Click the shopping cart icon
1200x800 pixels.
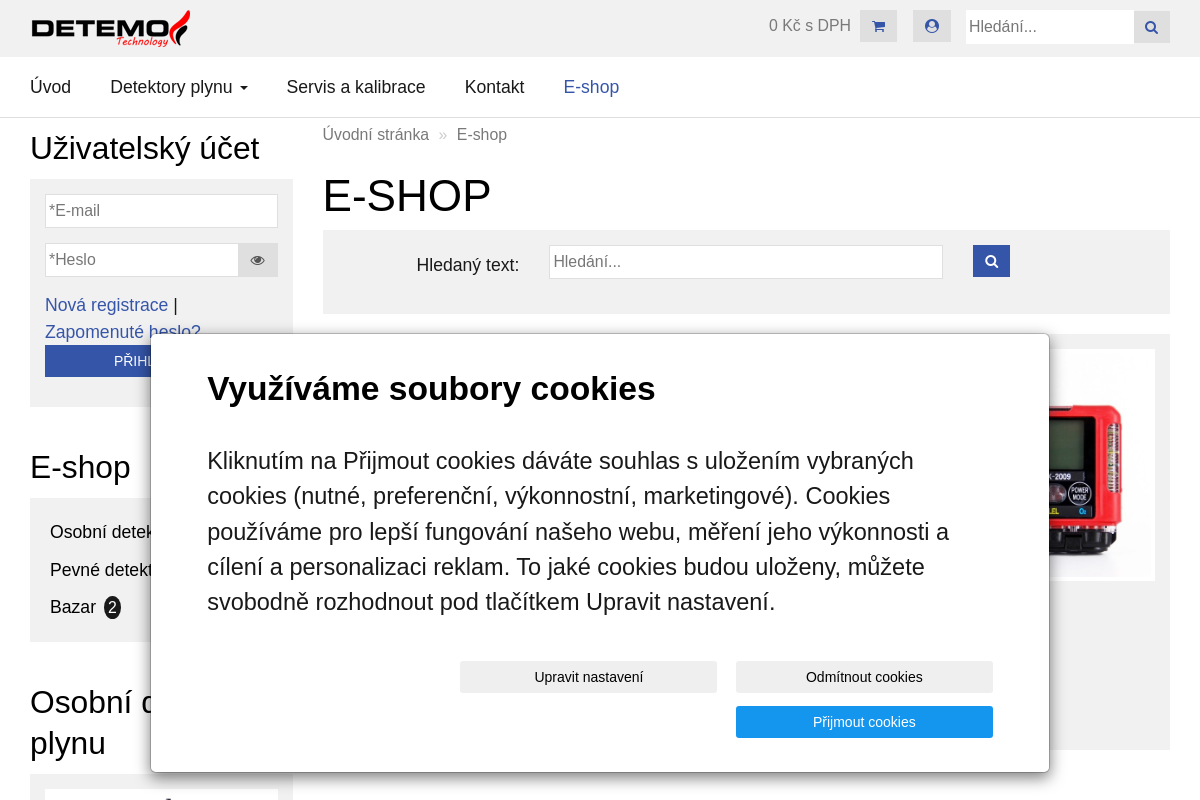[878, 26]
